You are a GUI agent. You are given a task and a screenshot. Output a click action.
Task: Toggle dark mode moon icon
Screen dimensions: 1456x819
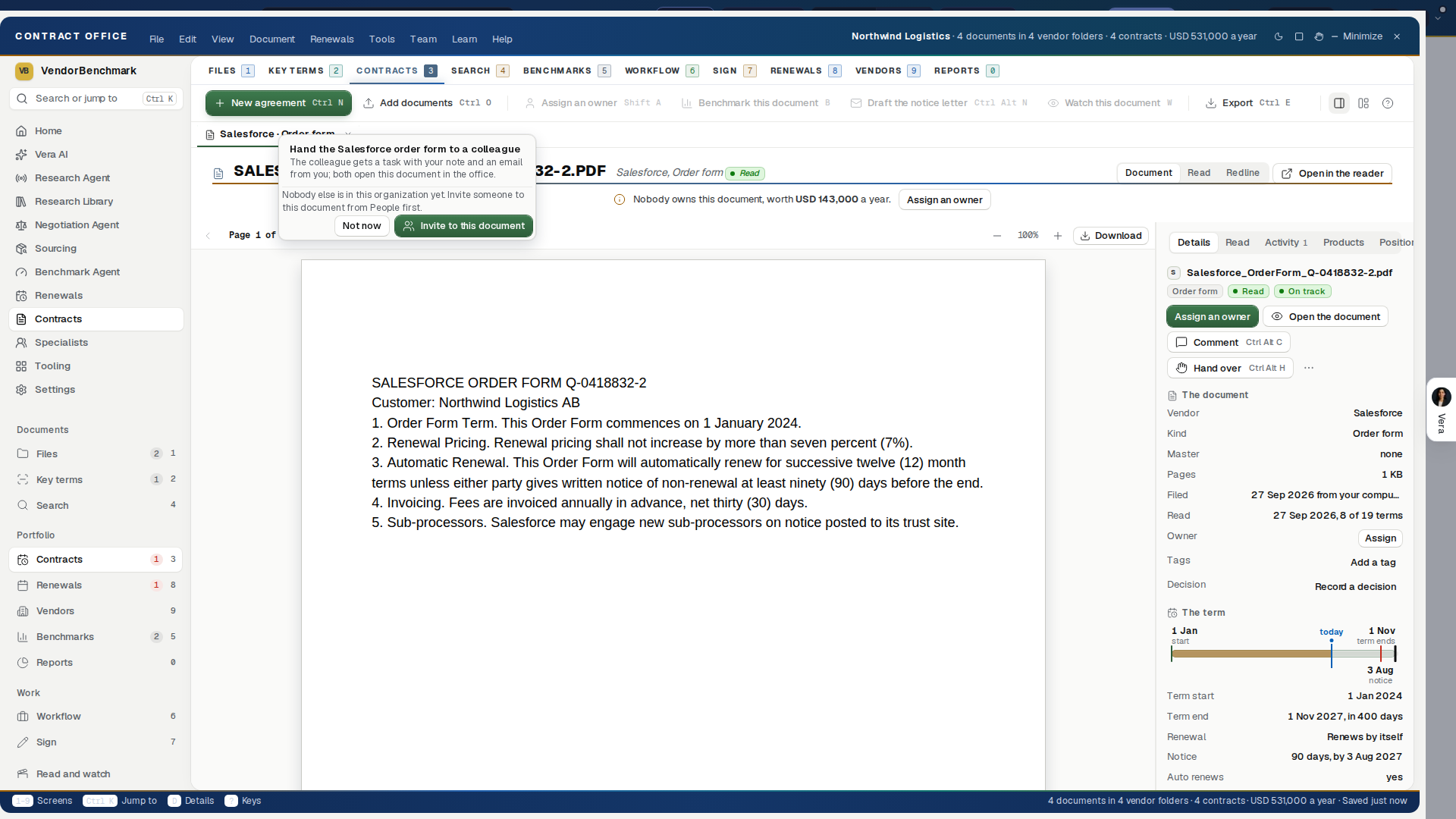coord(1279,36)
